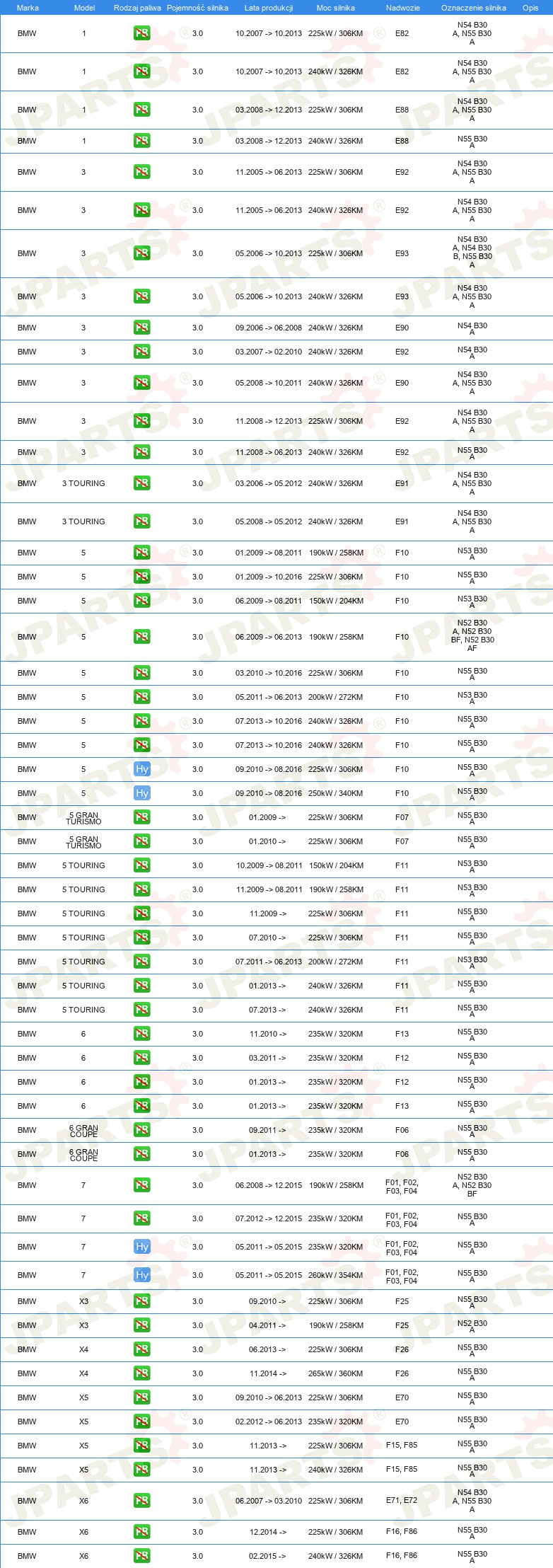Screen dimensions: 553x1568
Task: Click the Pojemność silnika column header
Action: (197, 8)
